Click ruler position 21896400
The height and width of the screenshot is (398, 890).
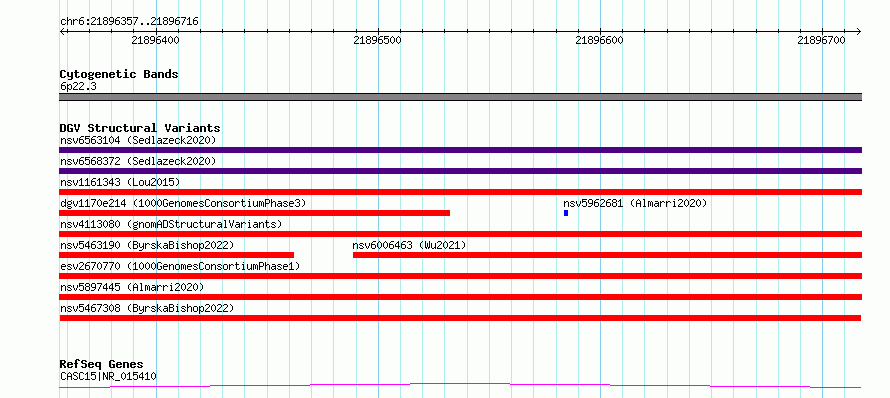click(156, 40)
